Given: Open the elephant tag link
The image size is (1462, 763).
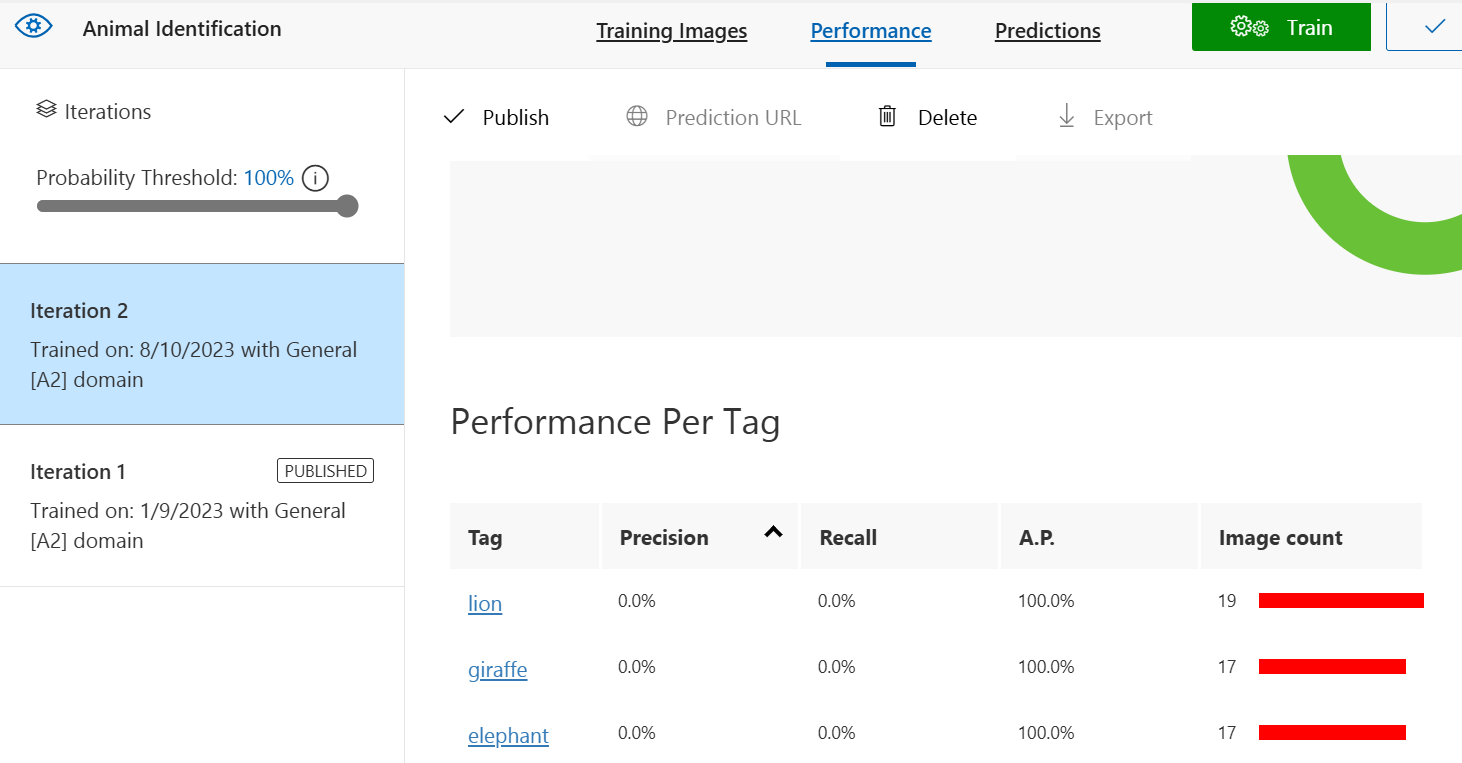Looking at the screenshot, I should click(508, 735).
